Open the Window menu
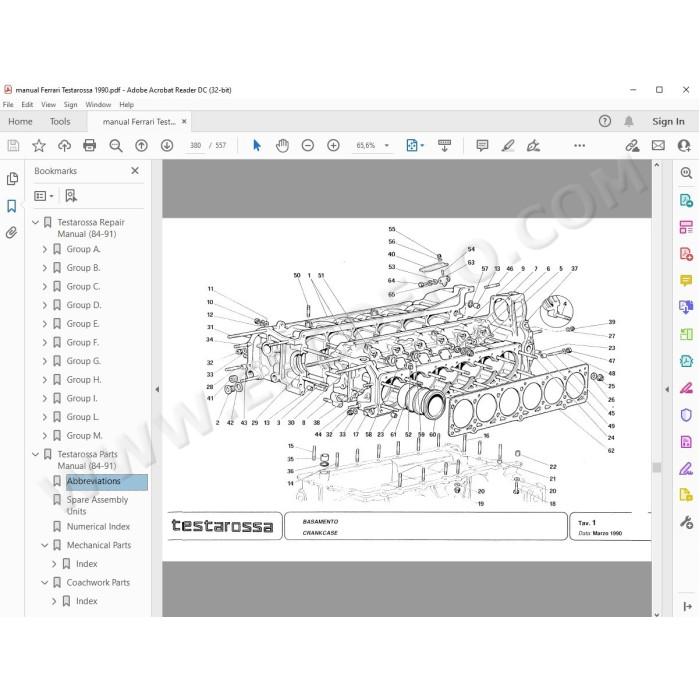Viewport: 700px width, 700px height. click(x=98, y=104)
